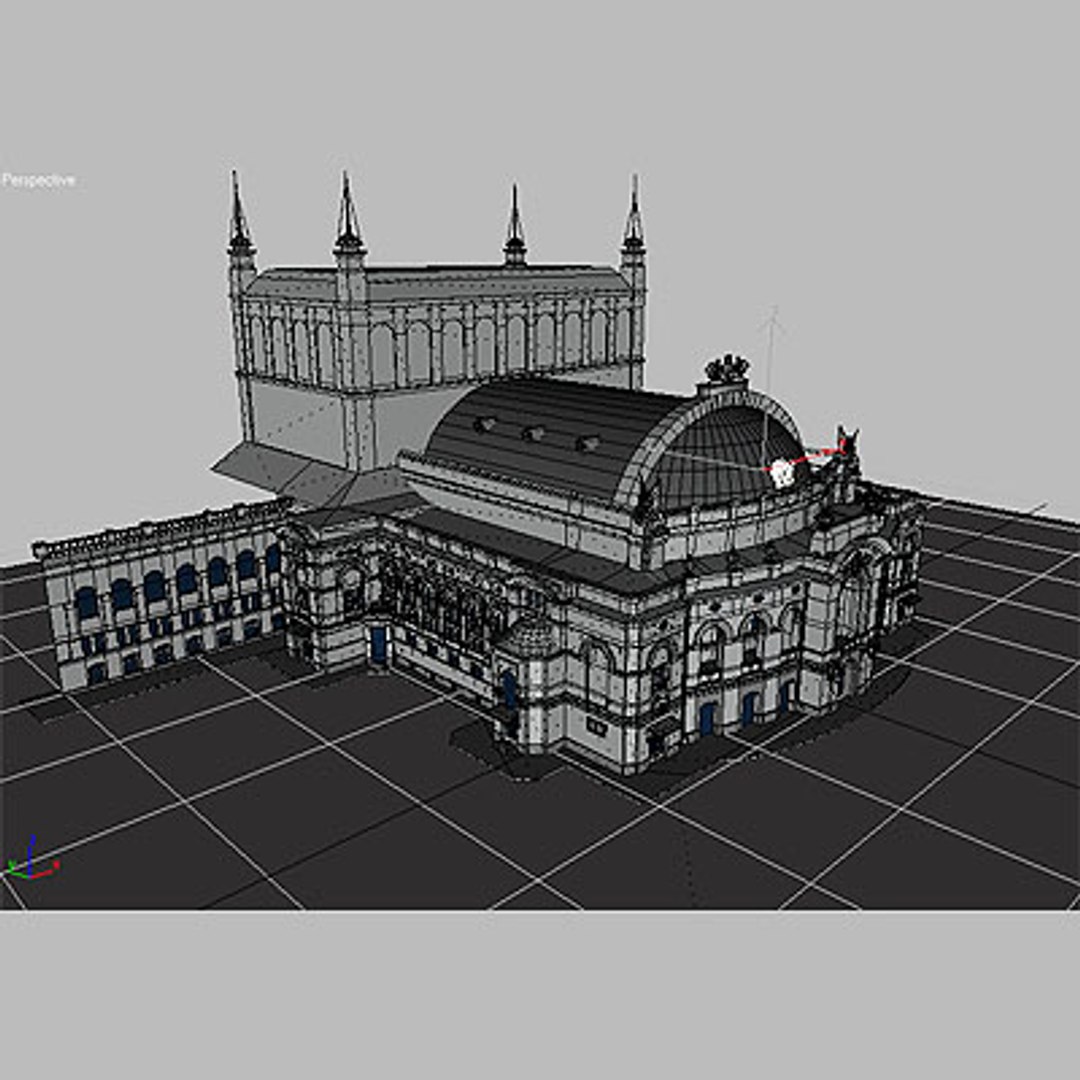This screenshot has height=1080, width=1080.
Task: Select the sloped canopy beneath the tower
Action: click(x=303, y=475)
